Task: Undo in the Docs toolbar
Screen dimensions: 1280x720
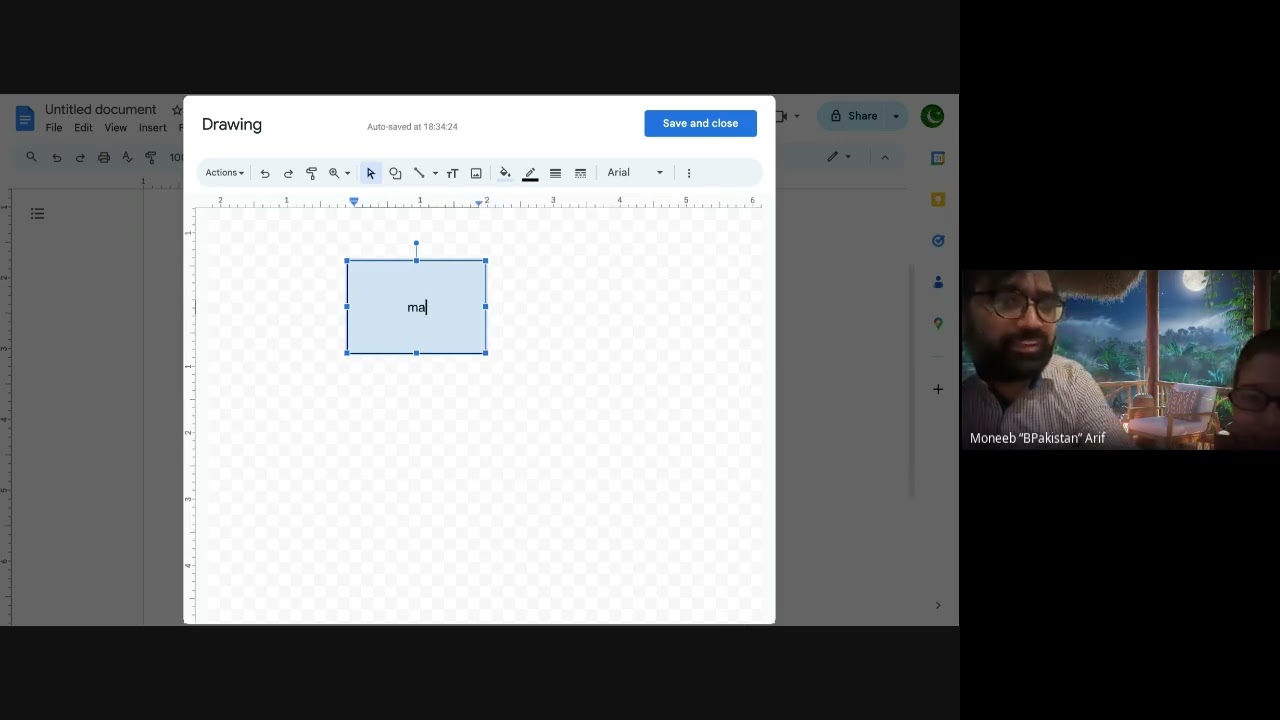Action: (56, 157)
